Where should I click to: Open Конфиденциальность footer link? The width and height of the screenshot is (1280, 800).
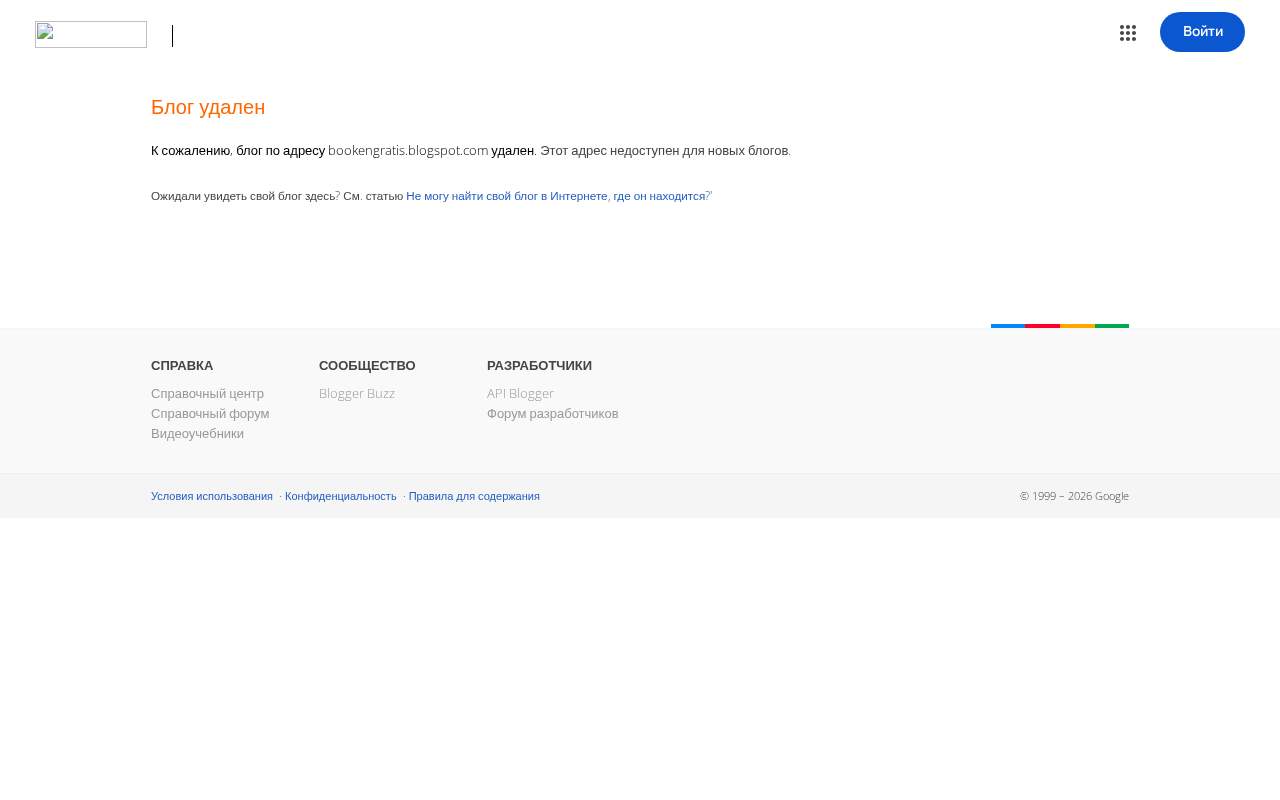tap(341, 496)
